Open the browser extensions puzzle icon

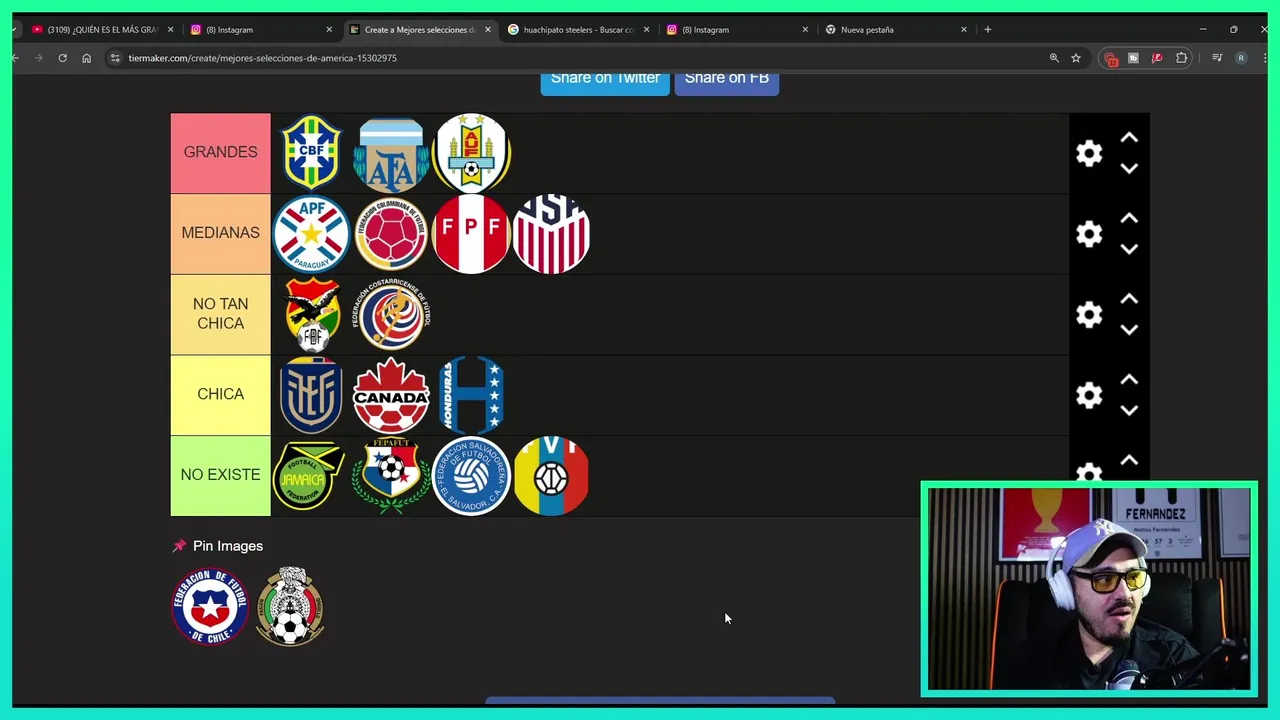pos(1182,58)
